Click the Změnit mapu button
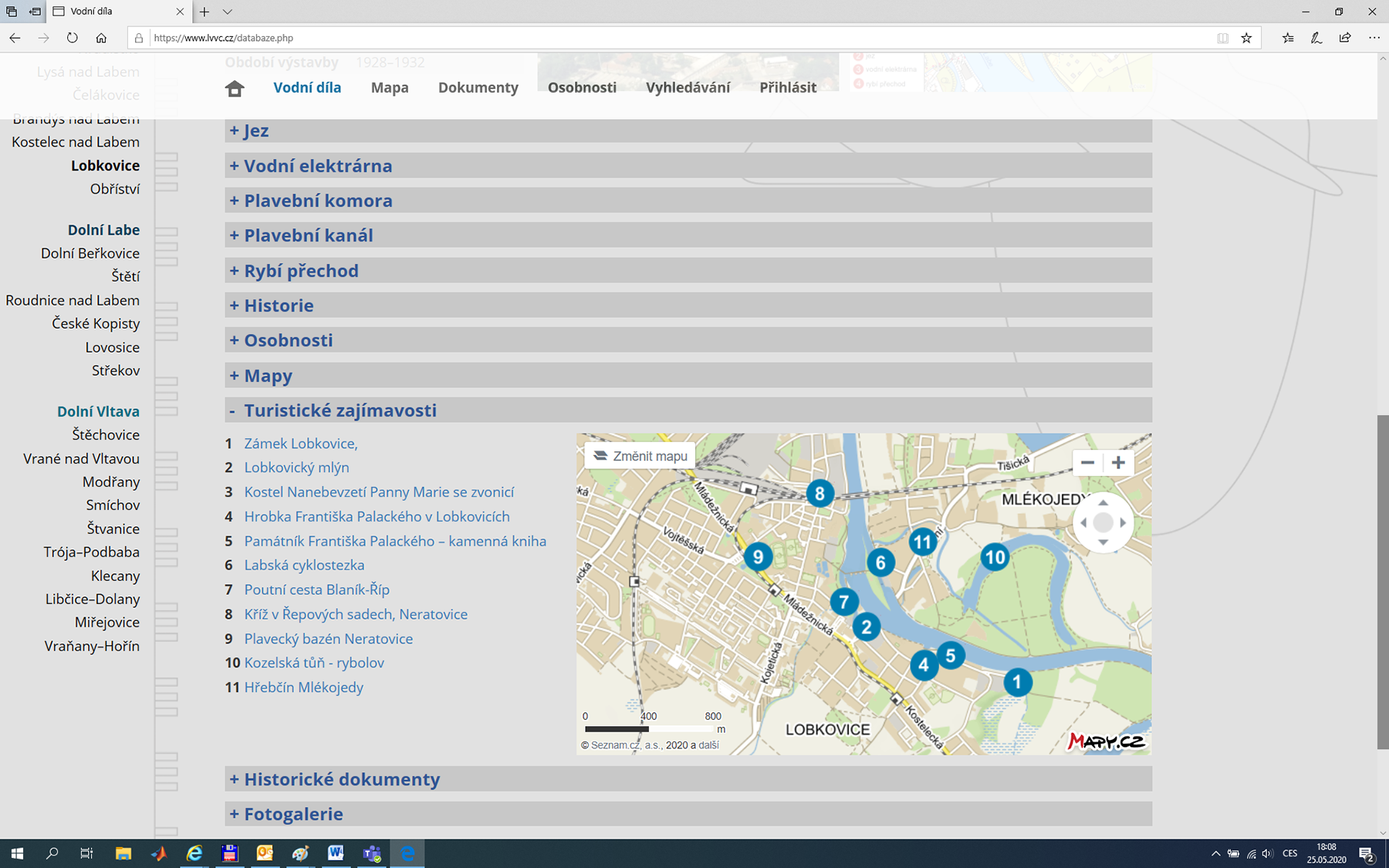Viewport: 1389px width, 868px height. [x=640, y=456]
